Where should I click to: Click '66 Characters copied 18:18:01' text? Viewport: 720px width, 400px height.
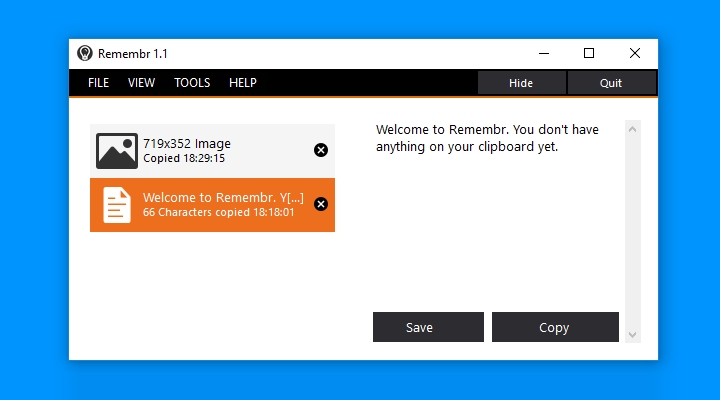tap(219, 212)
